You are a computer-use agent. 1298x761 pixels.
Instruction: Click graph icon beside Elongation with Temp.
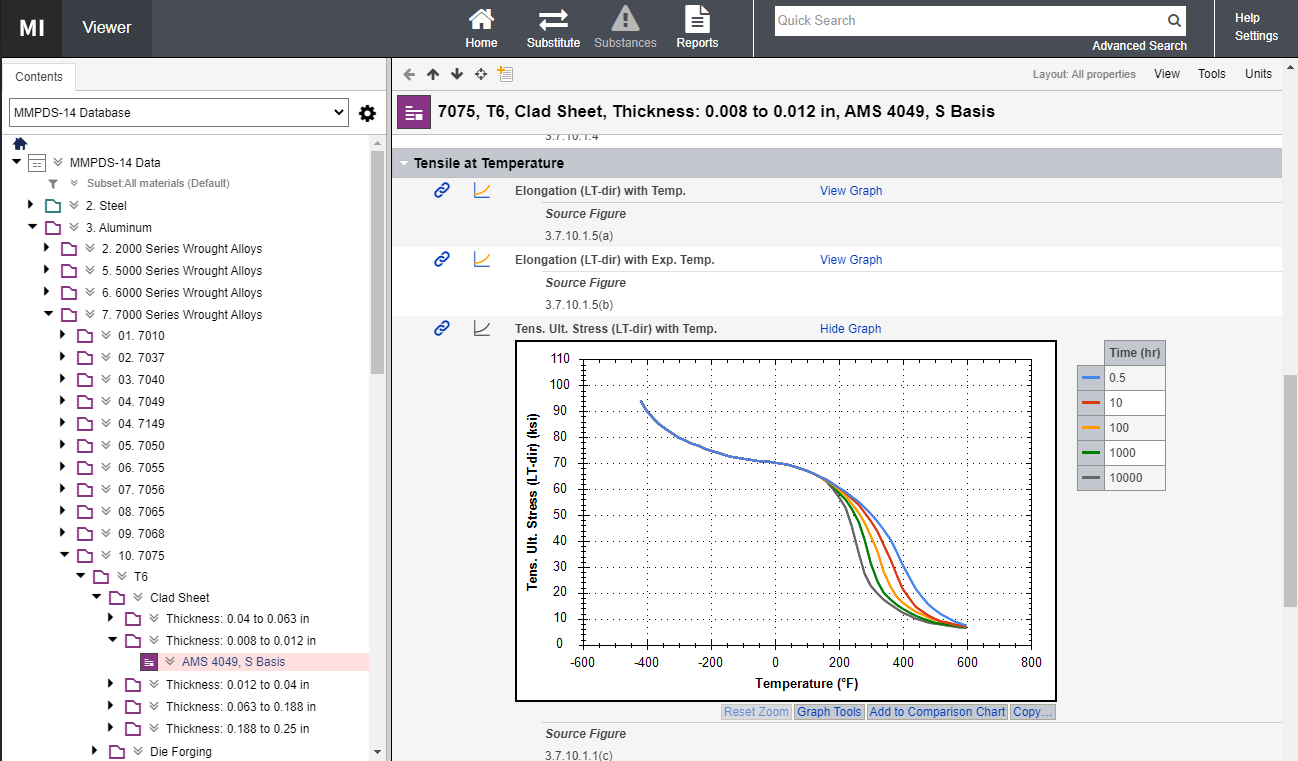point(482,190)
